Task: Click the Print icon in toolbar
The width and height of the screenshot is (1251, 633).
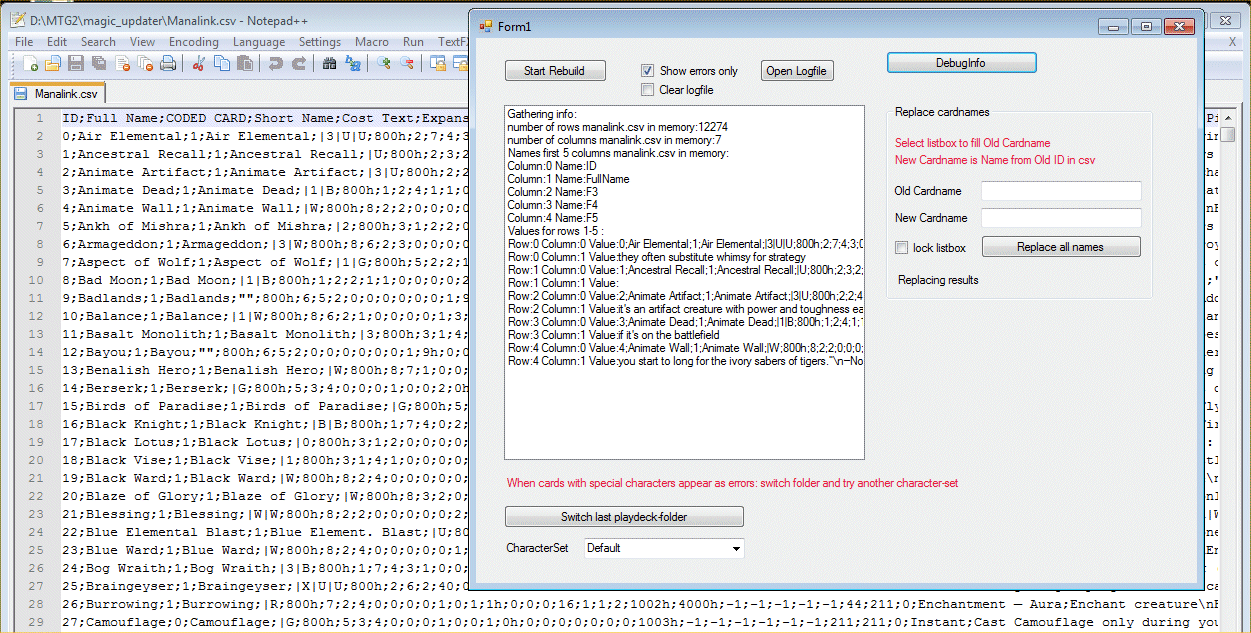Action: coord(168,64)
